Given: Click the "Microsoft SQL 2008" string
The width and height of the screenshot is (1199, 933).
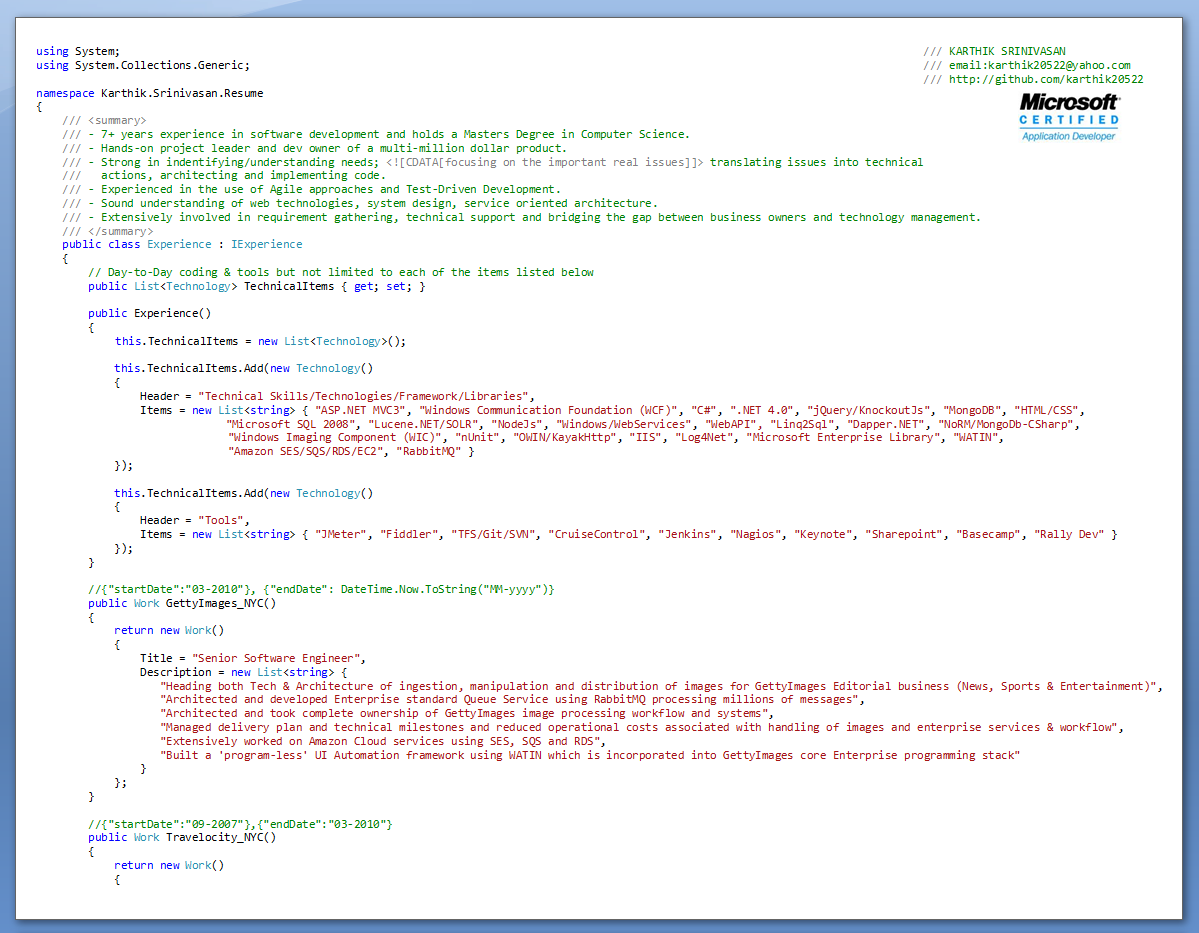Looking at the screenshot, I should point(291,424).
